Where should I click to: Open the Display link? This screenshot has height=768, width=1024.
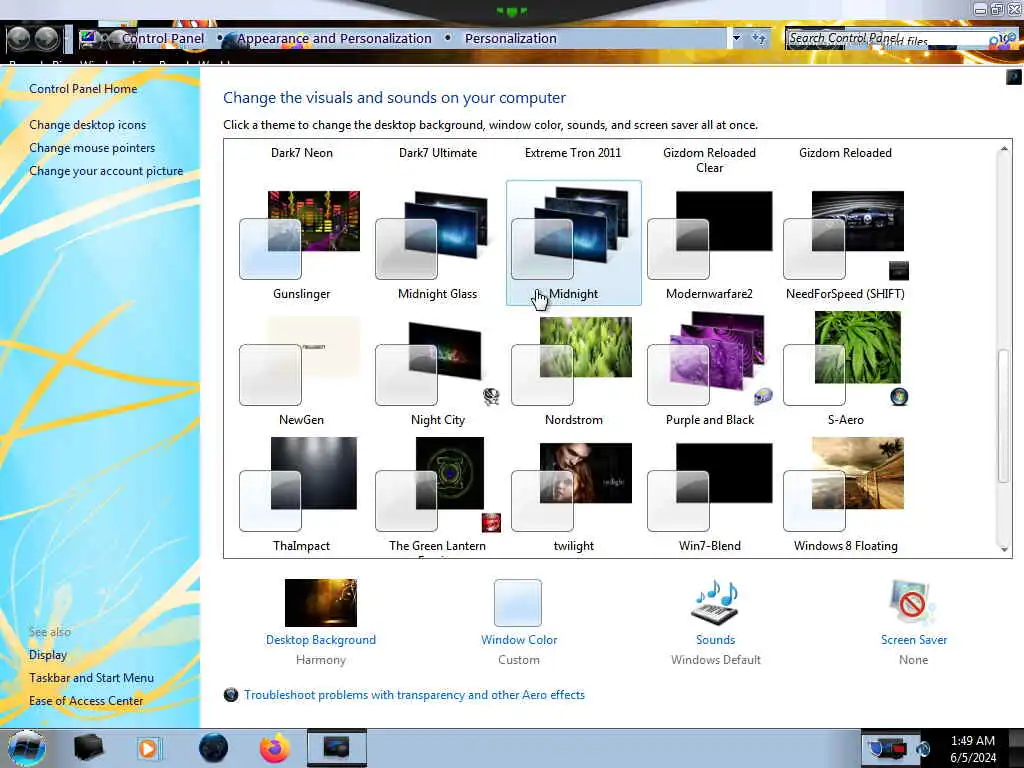[x=48, y=654]
